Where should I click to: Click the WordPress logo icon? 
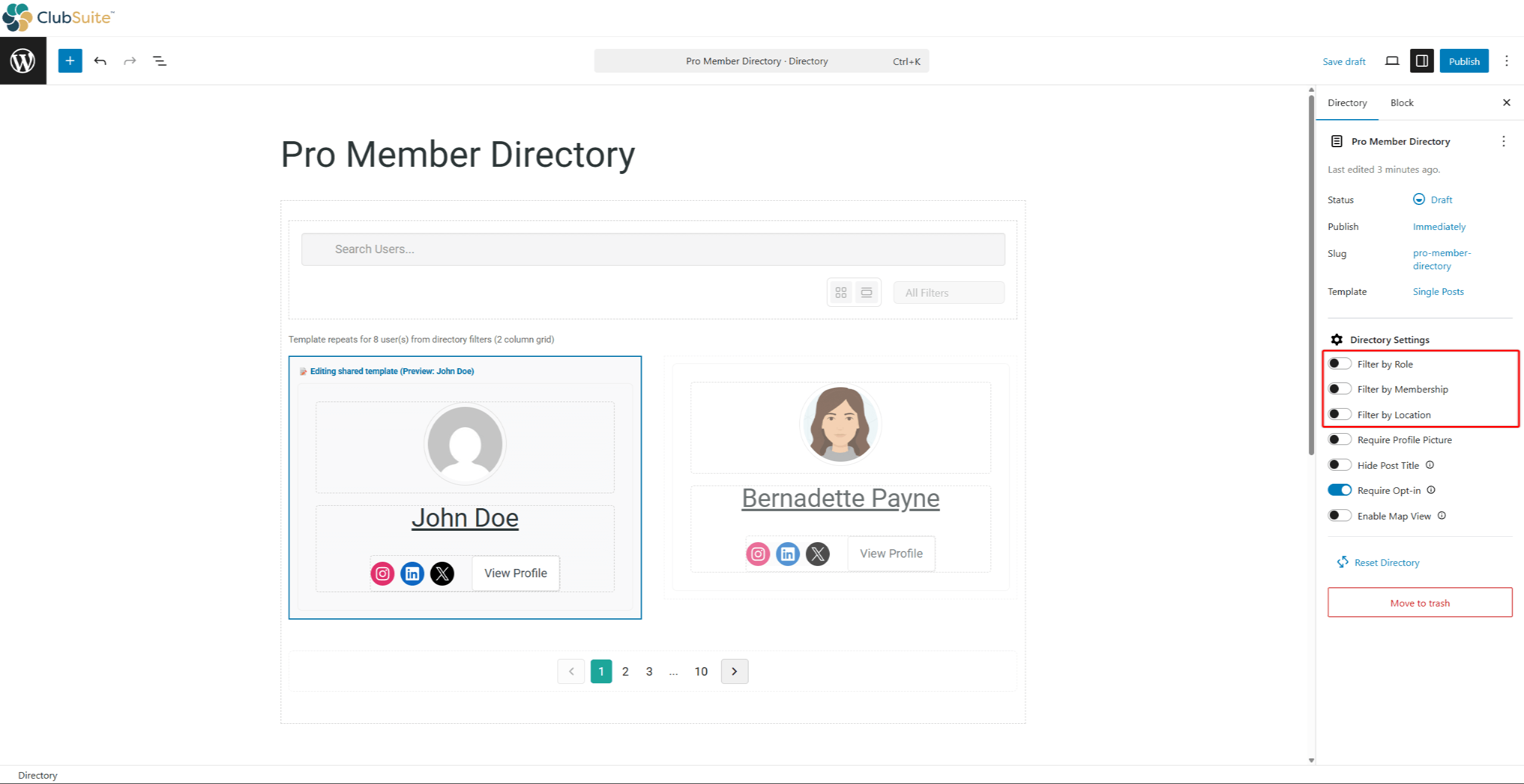23,61
